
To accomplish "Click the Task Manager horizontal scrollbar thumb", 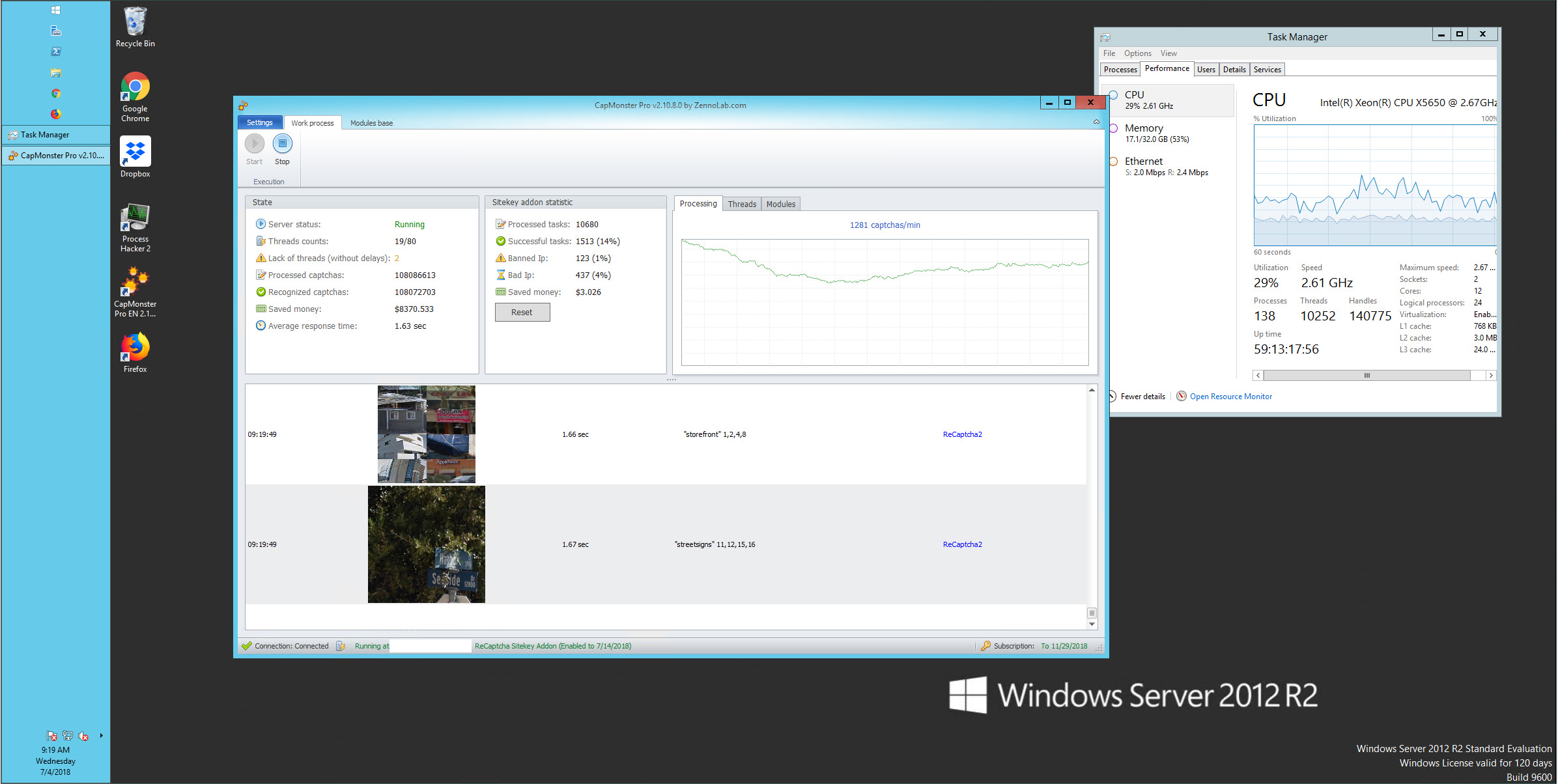I will [1367, 375].
